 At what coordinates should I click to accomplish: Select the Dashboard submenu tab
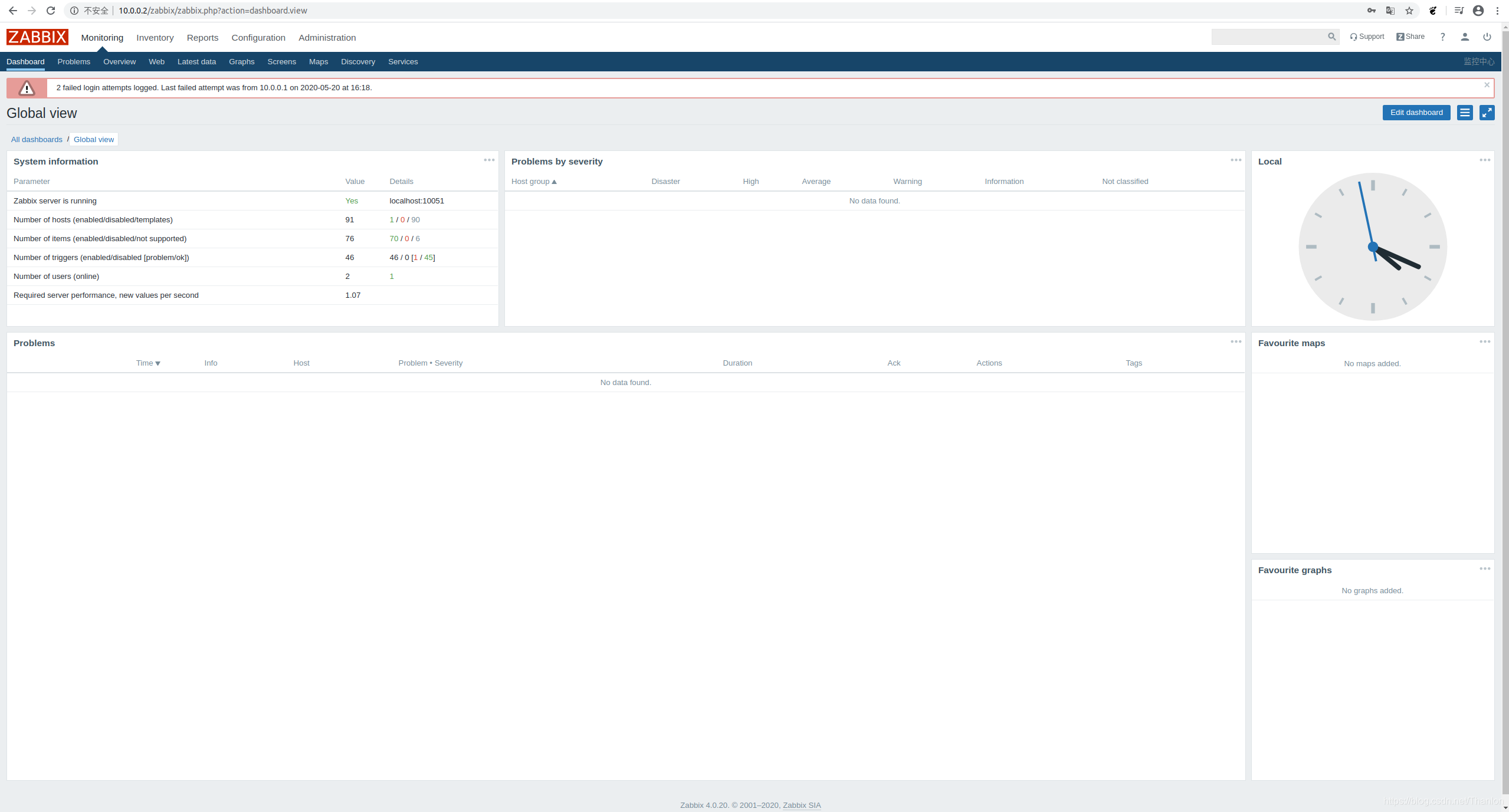25,62
